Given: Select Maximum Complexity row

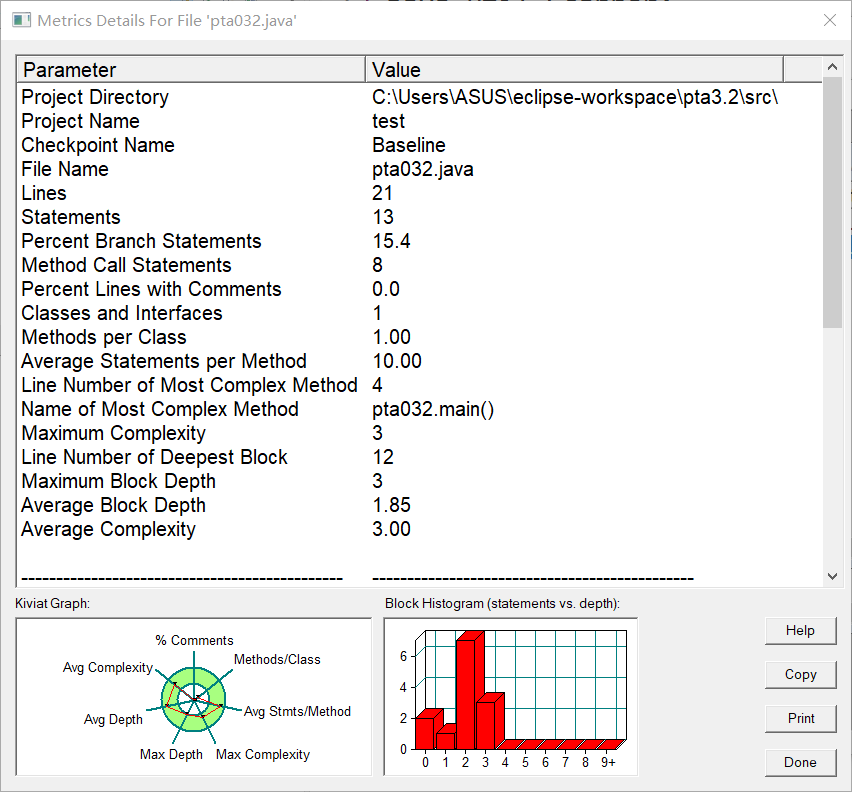Looking at the screenshot, I should [x=419, y=433].
